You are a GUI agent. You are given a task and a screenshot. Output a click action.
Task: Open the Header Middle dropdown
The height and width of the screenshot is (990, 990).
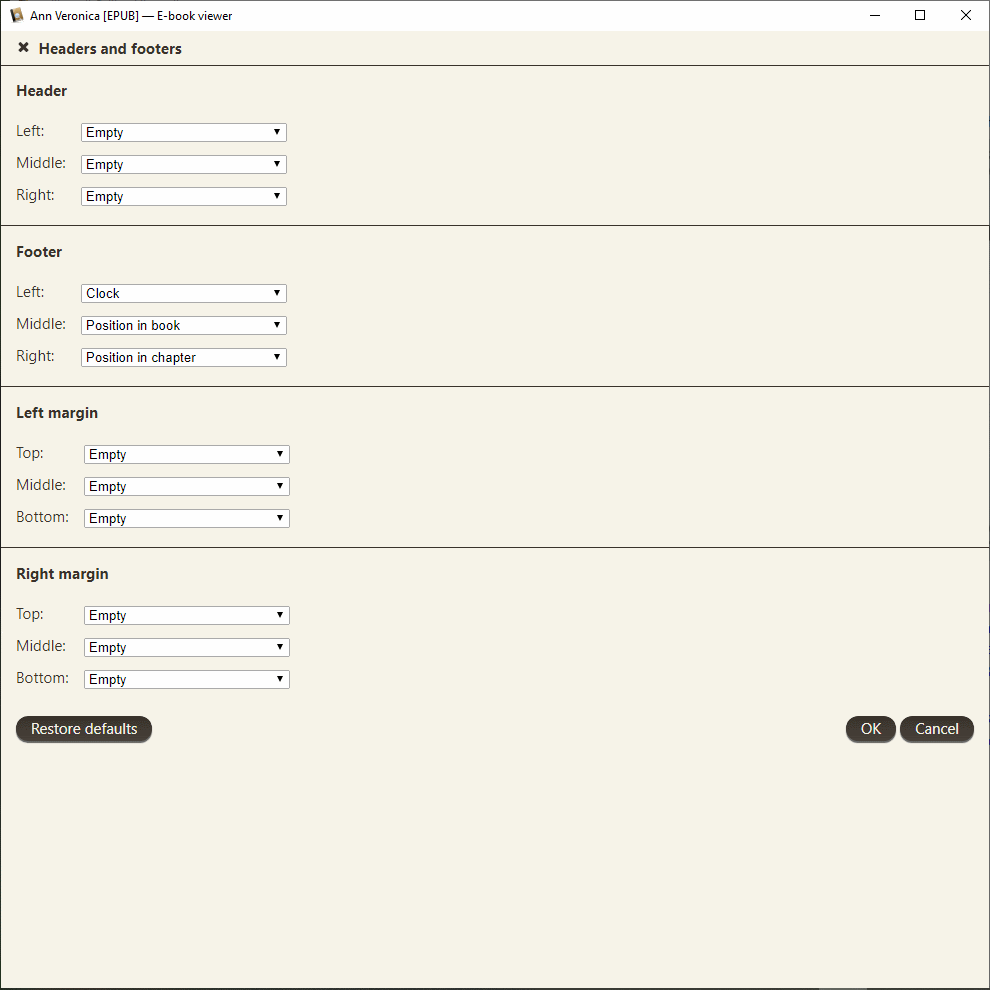(x=184, y=164)
